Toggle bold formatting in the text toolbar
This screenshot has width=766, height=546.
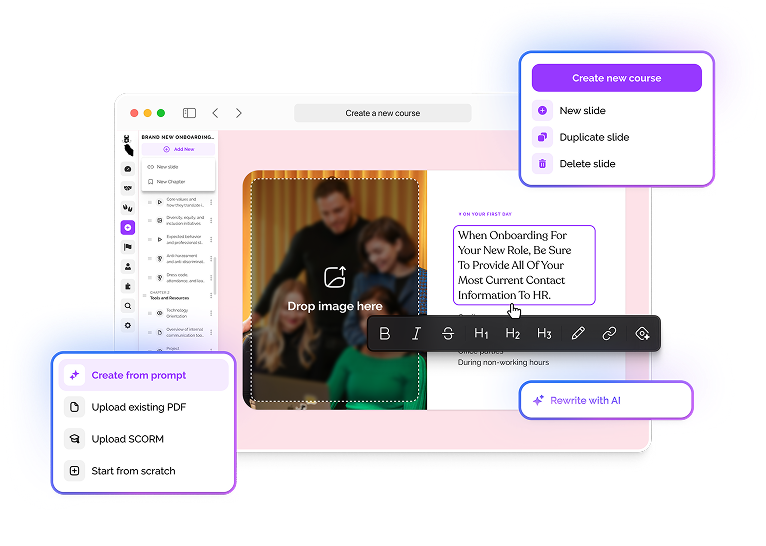385,334
